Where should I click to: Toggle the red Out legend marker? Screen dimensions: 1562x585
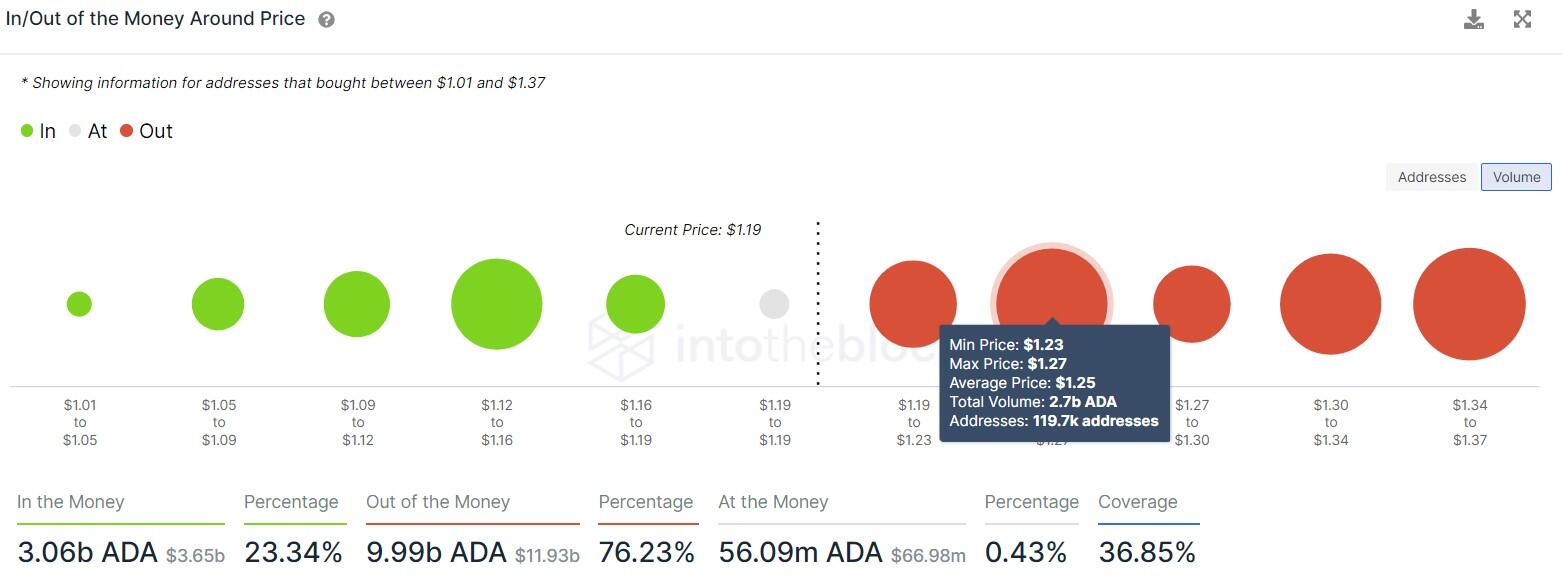(x=126, y=131)
